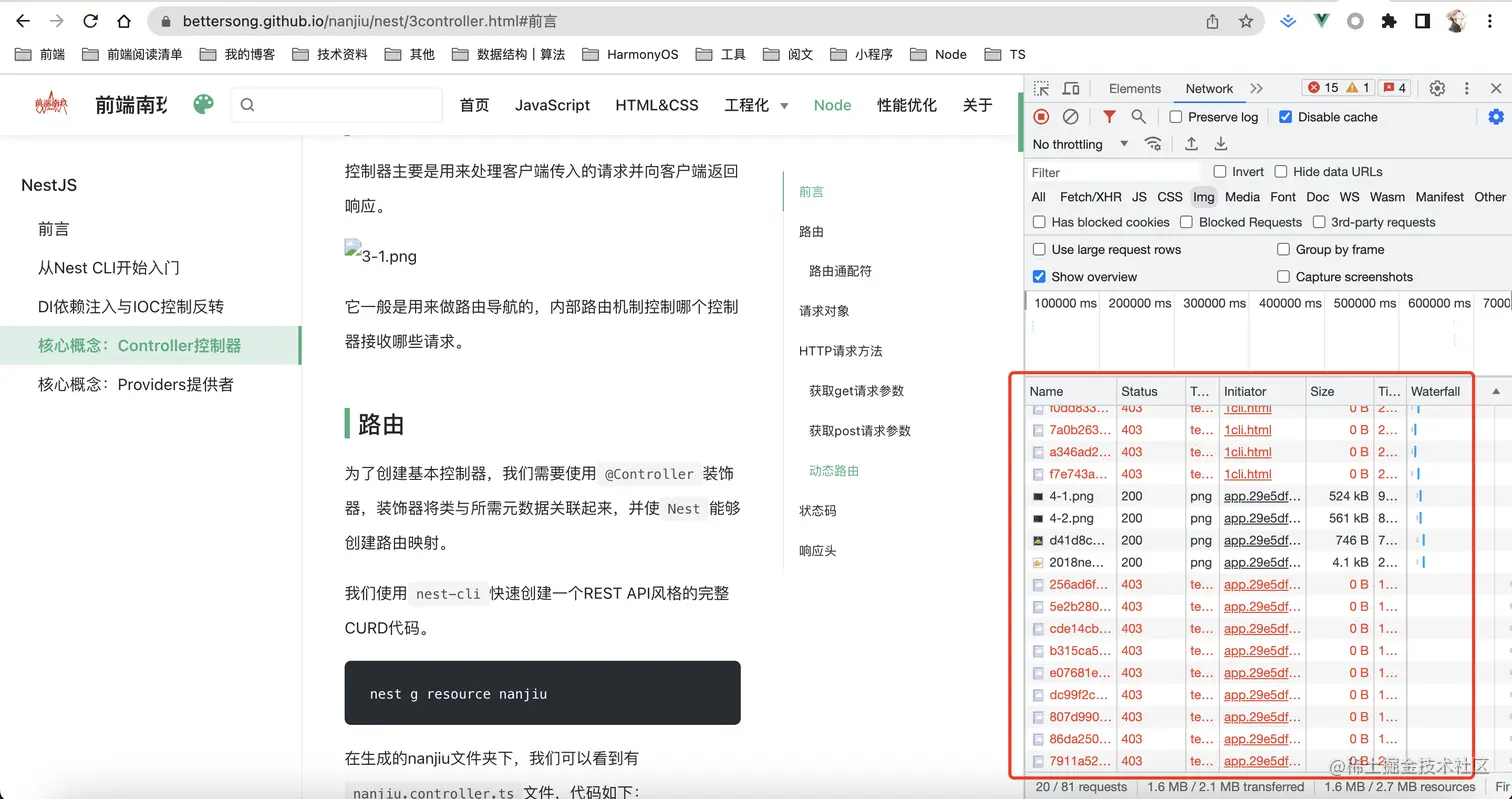Check Use large request rows

tap(1039, 249)
